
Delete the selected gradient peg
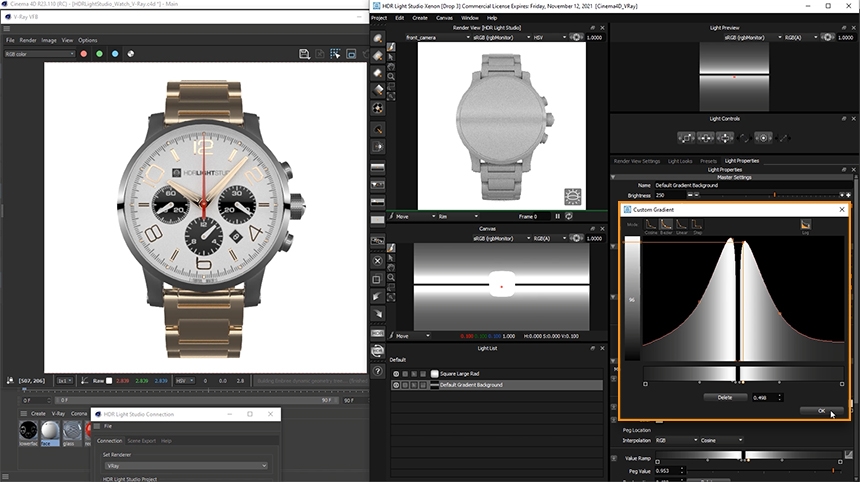coord(725,398)
